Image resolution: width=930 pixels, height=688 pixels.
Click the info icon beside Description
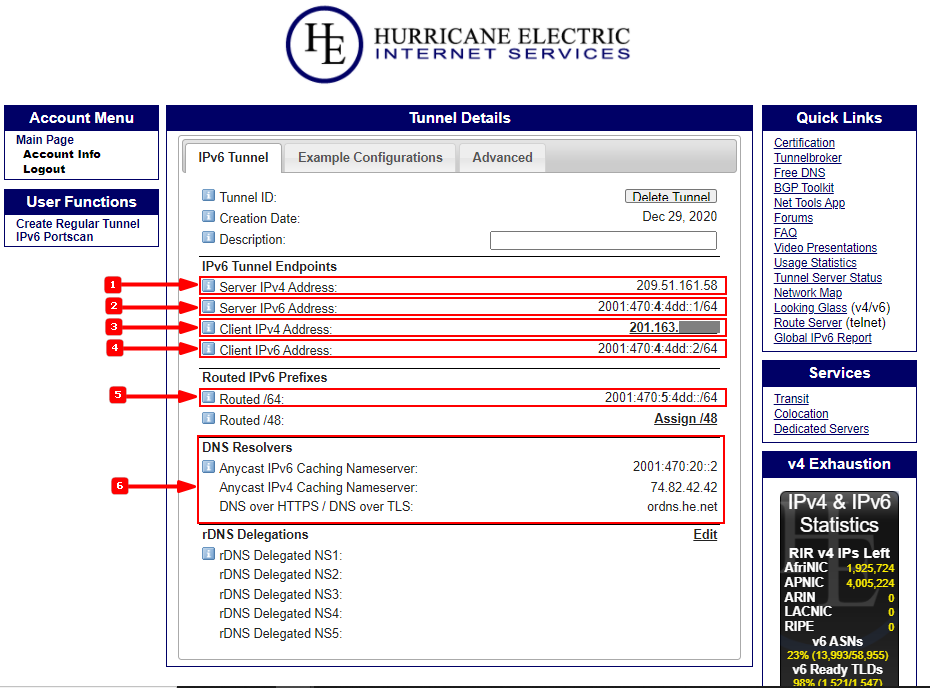[x=208, y=238]
